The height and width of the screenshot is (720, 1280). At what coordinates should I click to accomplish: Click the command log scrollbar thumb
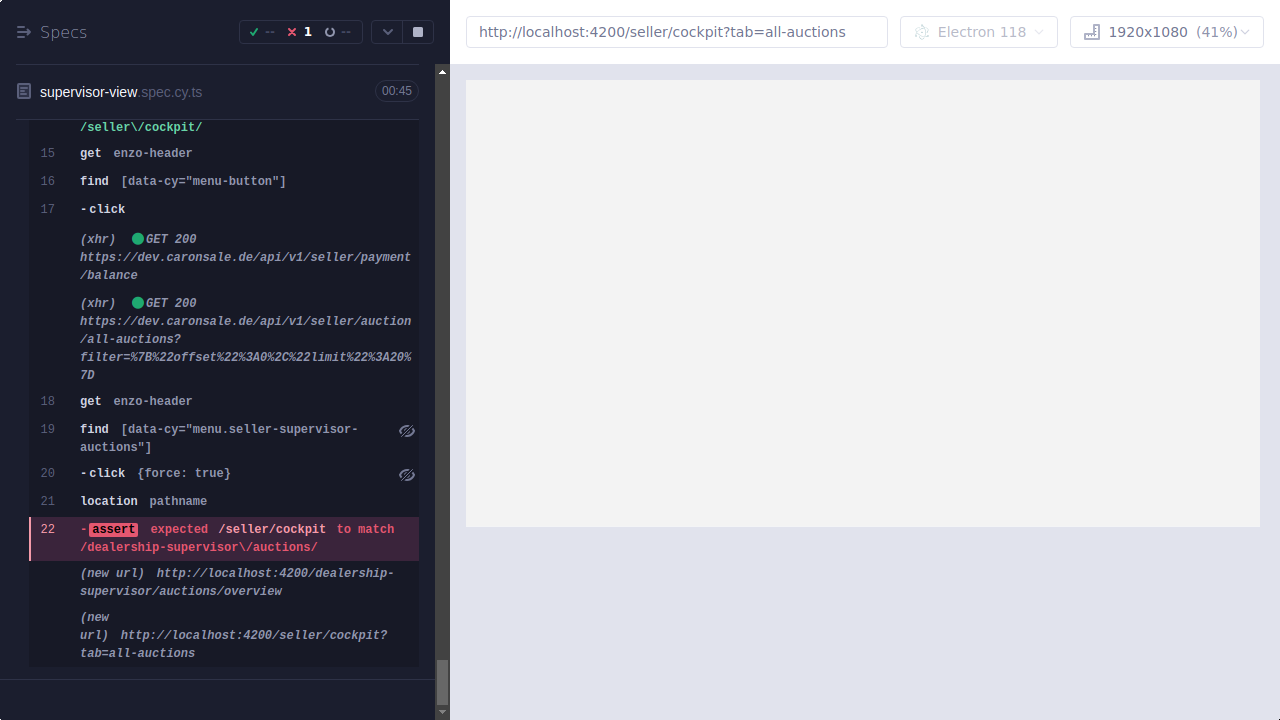pyautogui.click(x=442, y=680)
